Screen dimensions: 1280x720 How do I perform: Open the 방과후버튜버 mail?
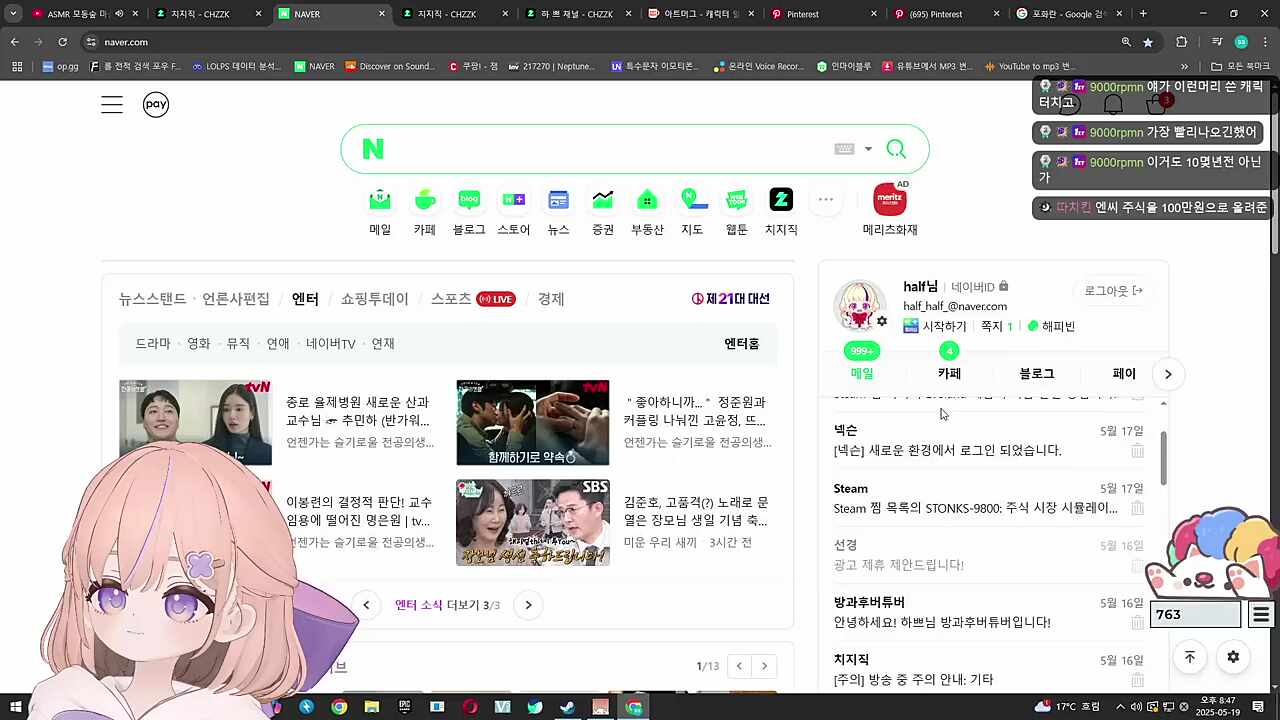[942, 622]
